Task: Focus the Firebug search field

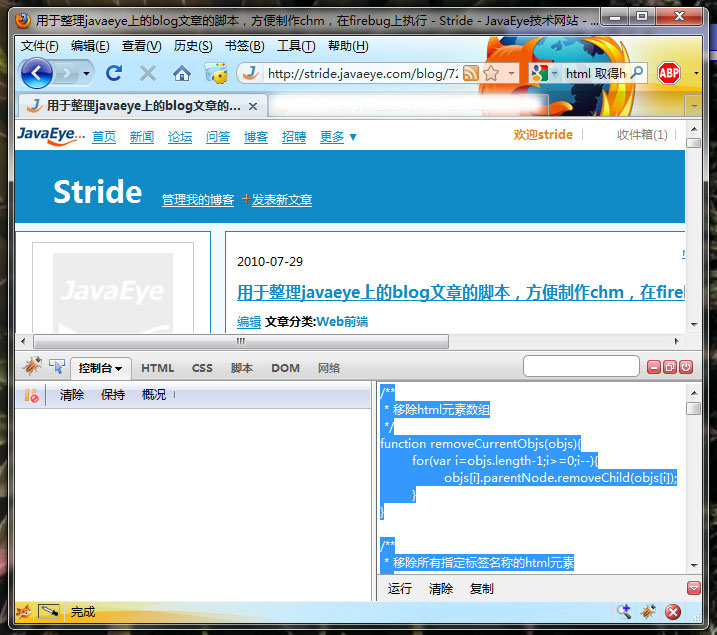Action: click(x=581, y=366)
